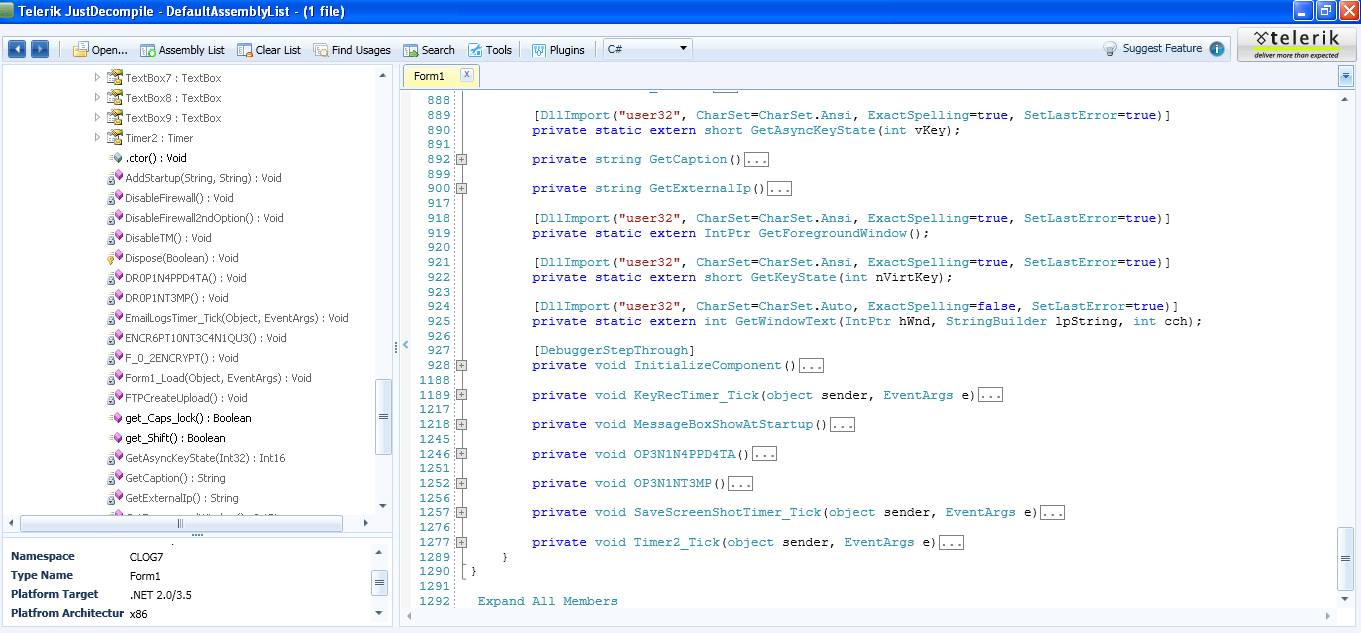1361x633 pixels.
Task: Click the blue info icon
Action: pos(1216,48)
